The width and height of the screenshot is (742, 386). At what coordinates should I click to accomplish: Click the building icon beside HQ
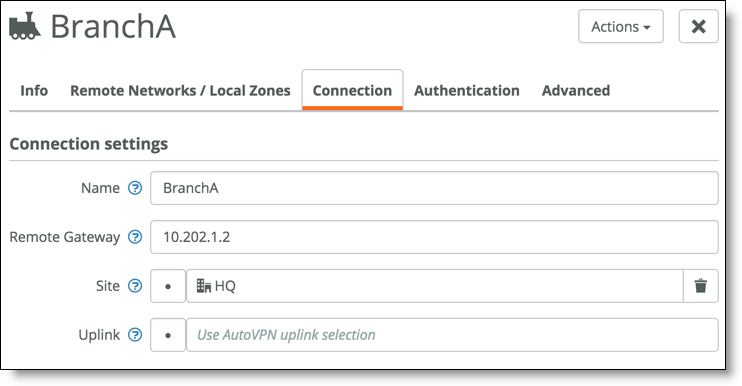(x=203, y=286)
